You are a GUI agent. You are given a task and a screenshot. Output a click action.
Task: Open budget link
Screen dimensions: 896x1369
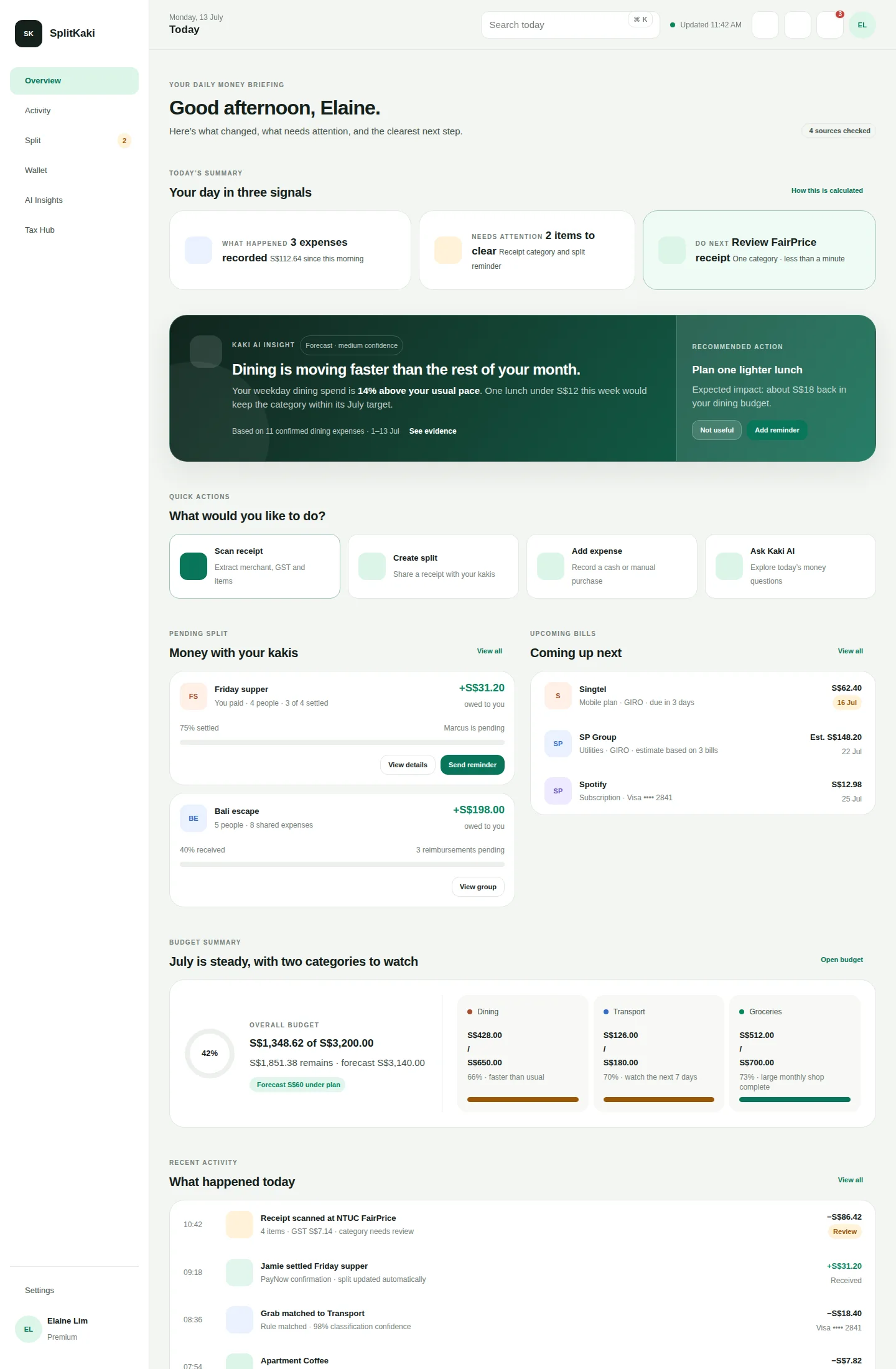point(842,960)
